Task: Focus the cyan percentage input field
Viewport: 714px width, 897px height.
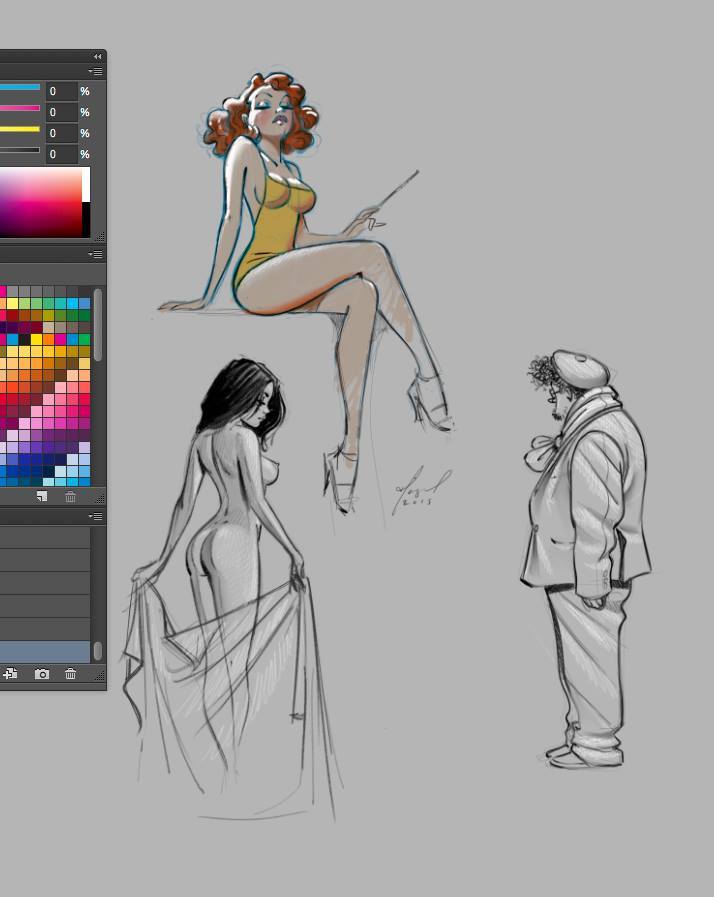Action: click(x=62, y=92)
